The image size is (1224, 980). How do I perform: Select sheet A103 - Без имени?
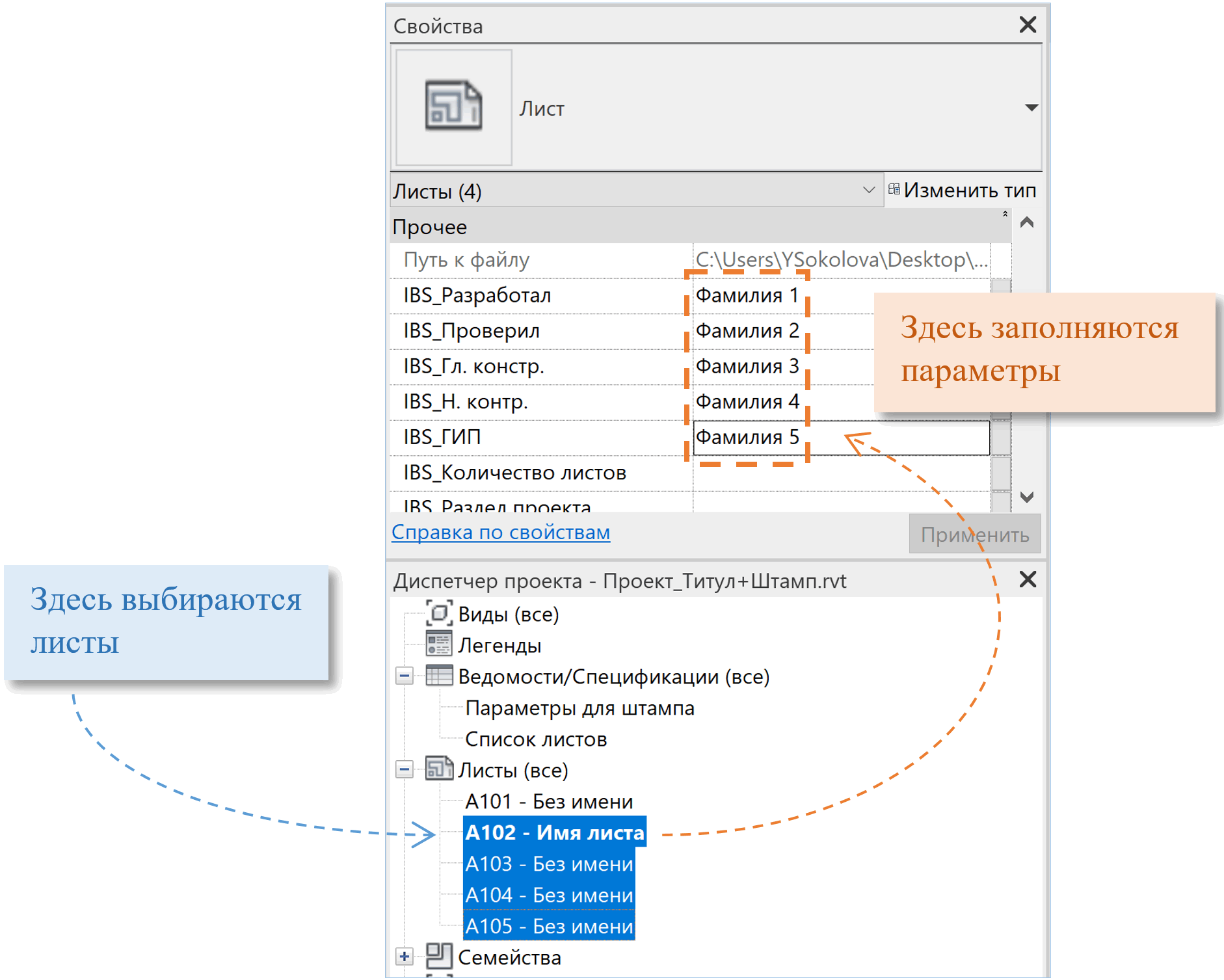[x=549, y=864]
